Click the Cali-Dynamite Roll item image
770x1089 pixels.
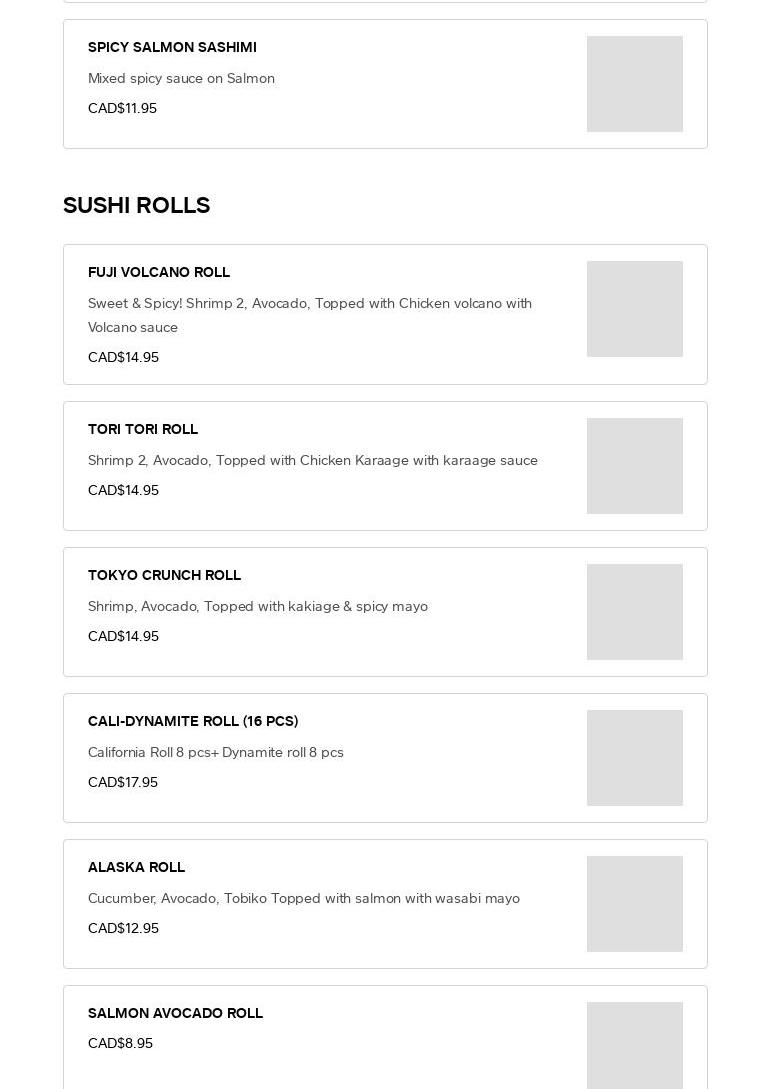tap(634, 758)
